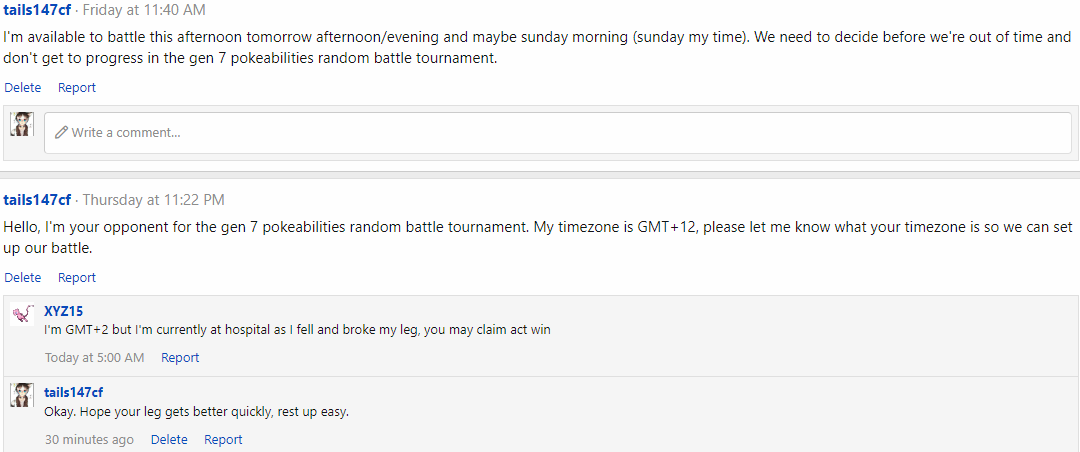The height and width of the screenshot is (452, 1080).
Task: Open tails147cf profile on the Thursday post
Action: (37, 200)
